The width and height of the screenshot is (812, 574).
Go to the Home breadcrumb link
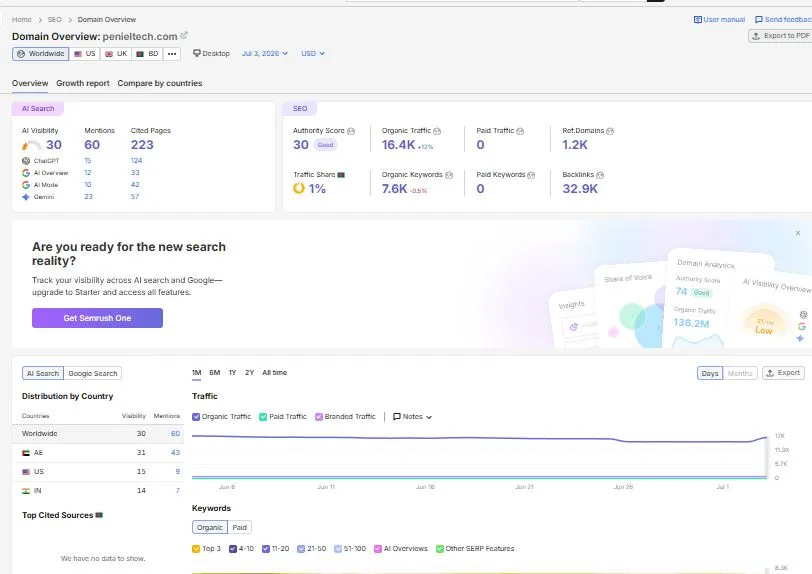[x=22, y=20]
